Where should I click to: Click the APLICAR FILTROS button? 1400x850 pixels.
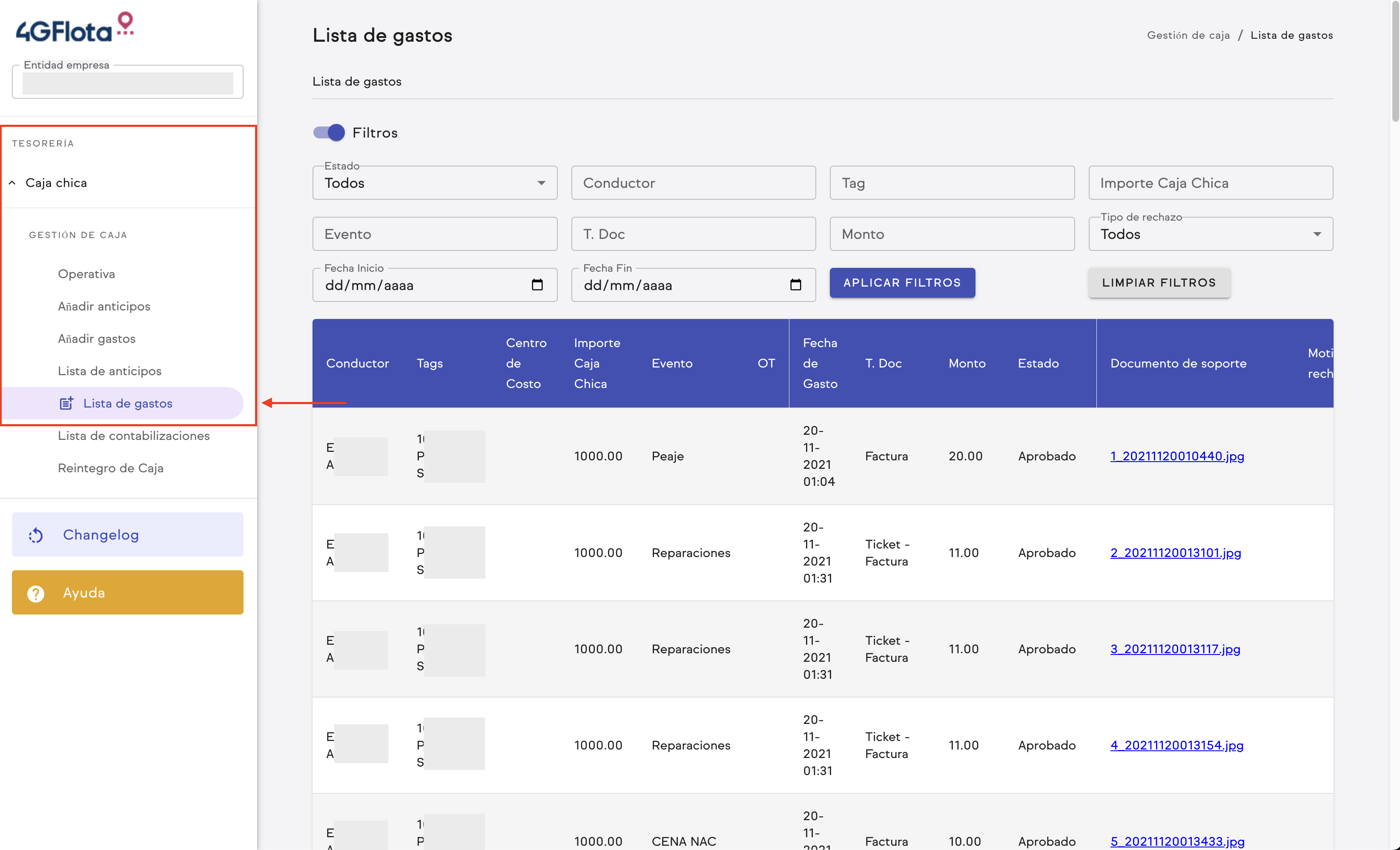[902, 282]
